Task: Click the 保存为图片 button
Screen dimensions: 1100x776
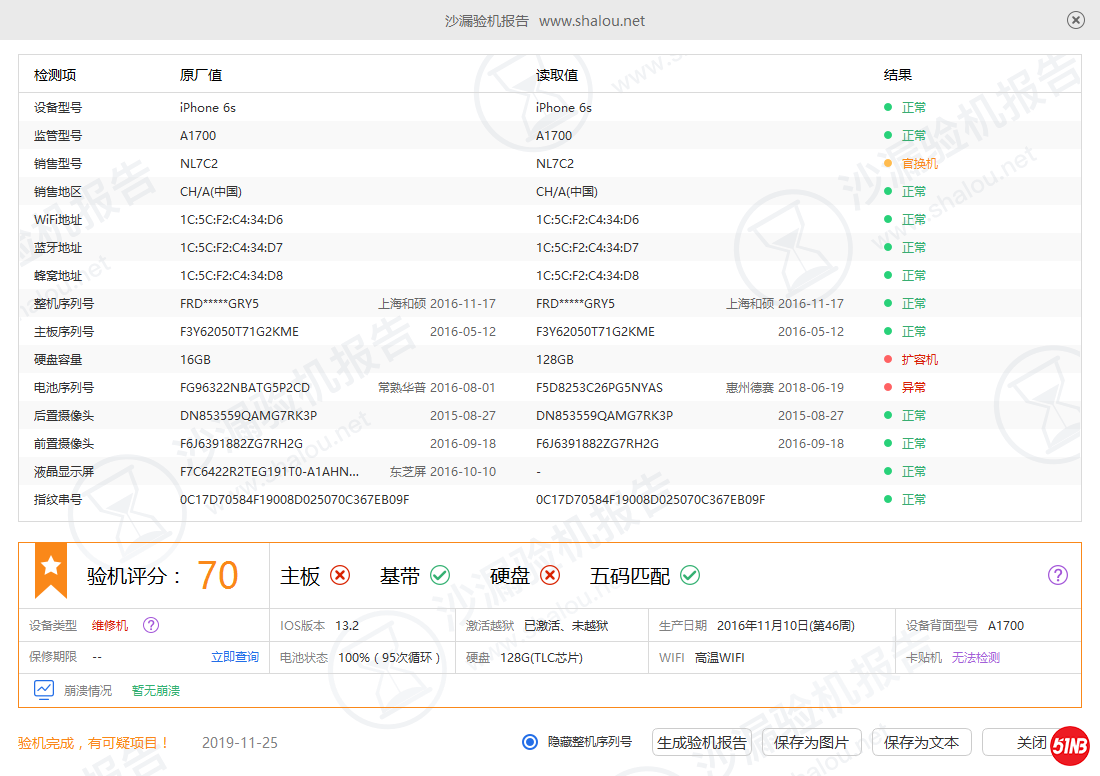Action: (x=811, y=742)
